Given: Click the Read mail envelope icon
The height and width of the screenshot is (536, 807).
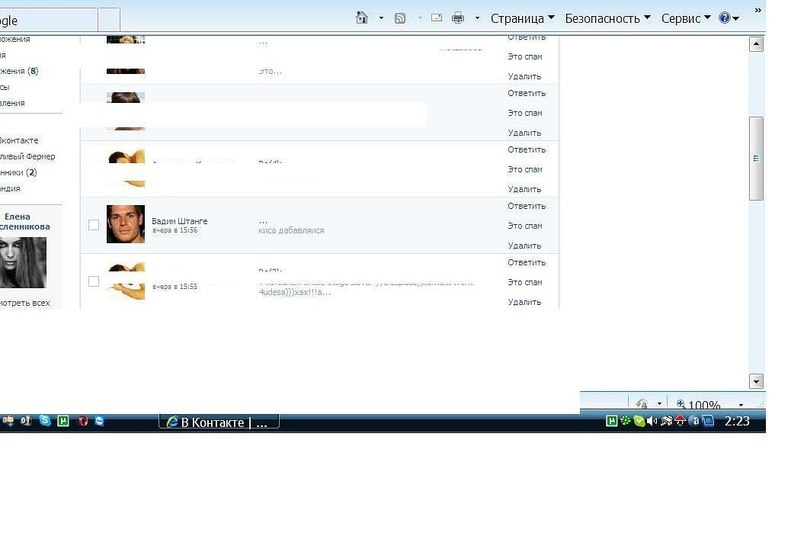Looking at the screenshot, I should 437,18.
